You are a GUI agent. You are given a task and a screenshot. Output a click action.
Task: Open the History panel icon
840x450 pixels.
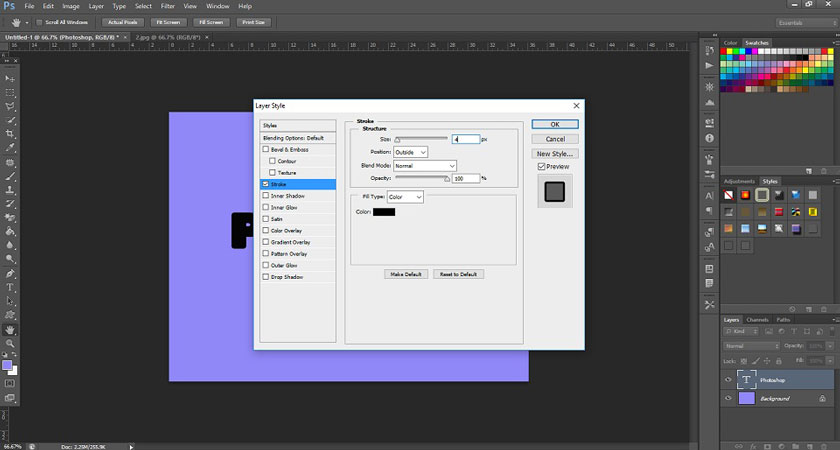tap(710, 51)
